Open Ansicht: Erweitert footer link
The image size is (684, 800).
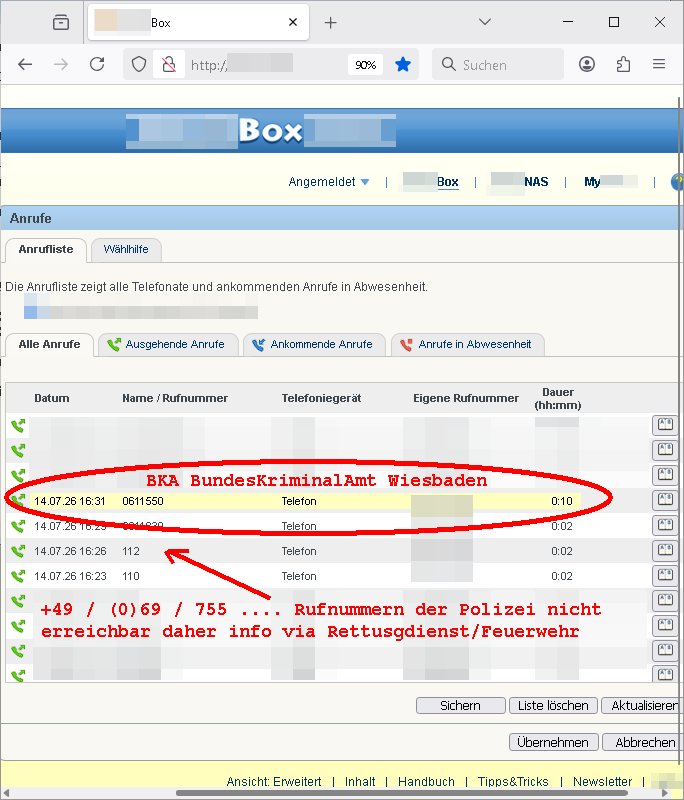coord(274,782)
